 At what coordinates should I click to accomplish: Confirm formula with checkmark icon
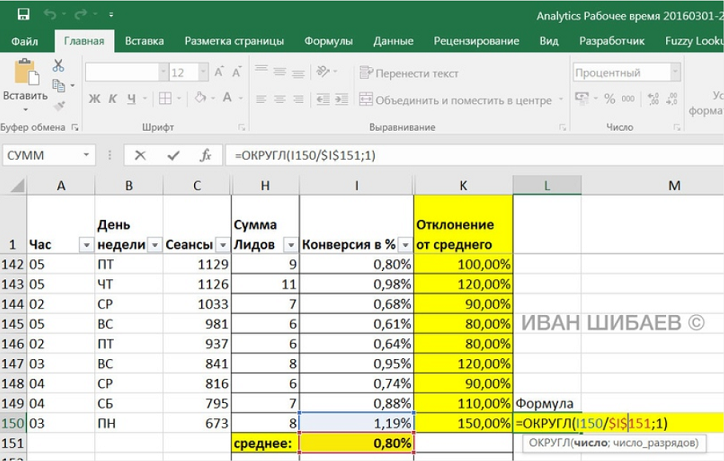[x=174, y=156]
